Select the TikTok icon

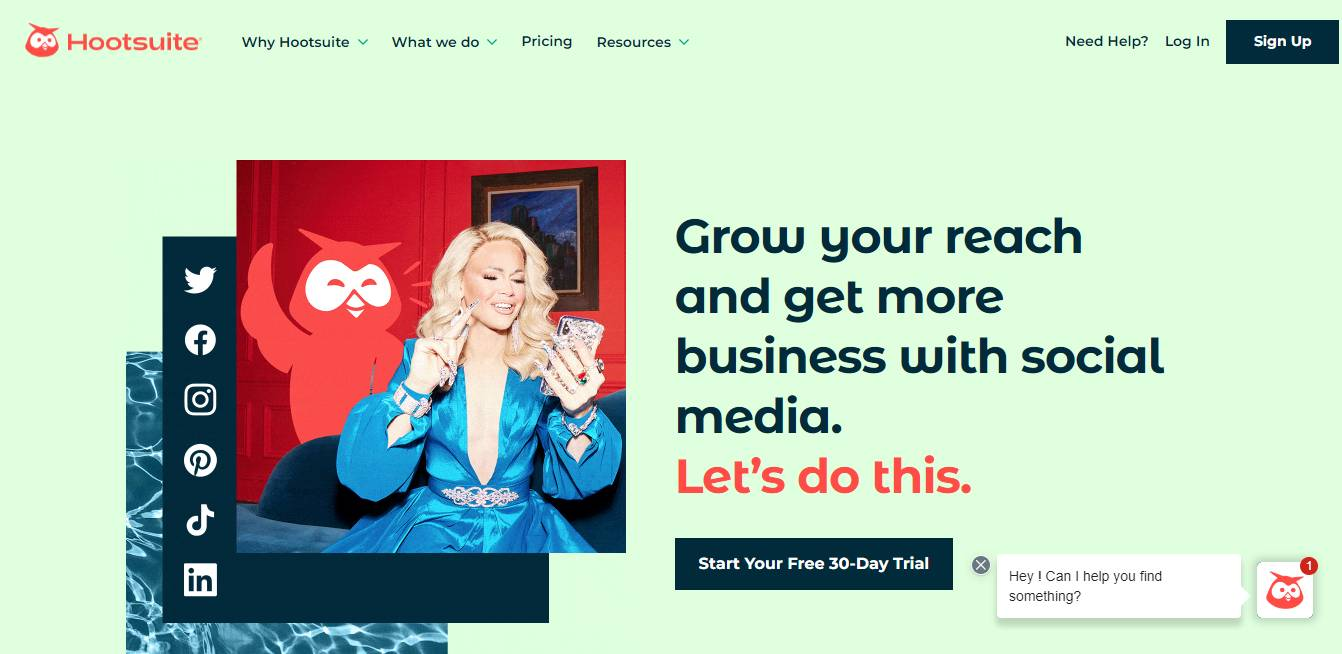pyautogui.click(x=200, y=520)
